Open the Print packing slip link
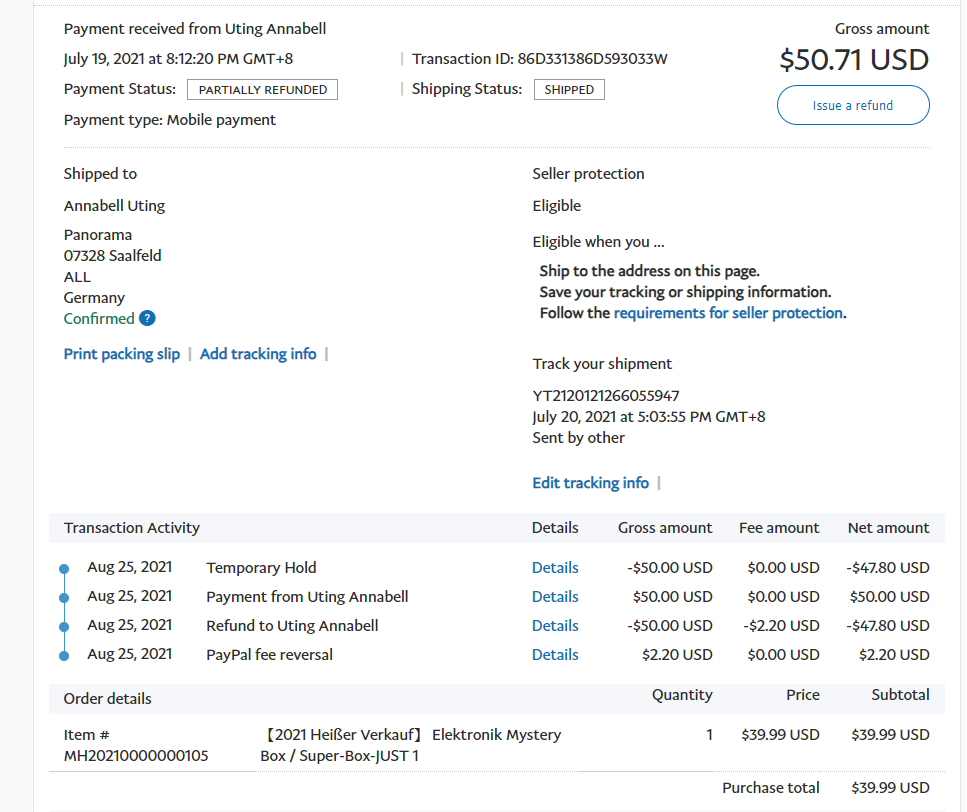Image resolution: width=967 pixels, height=812 pixels. pyautogui.click(x=122, y=354)
